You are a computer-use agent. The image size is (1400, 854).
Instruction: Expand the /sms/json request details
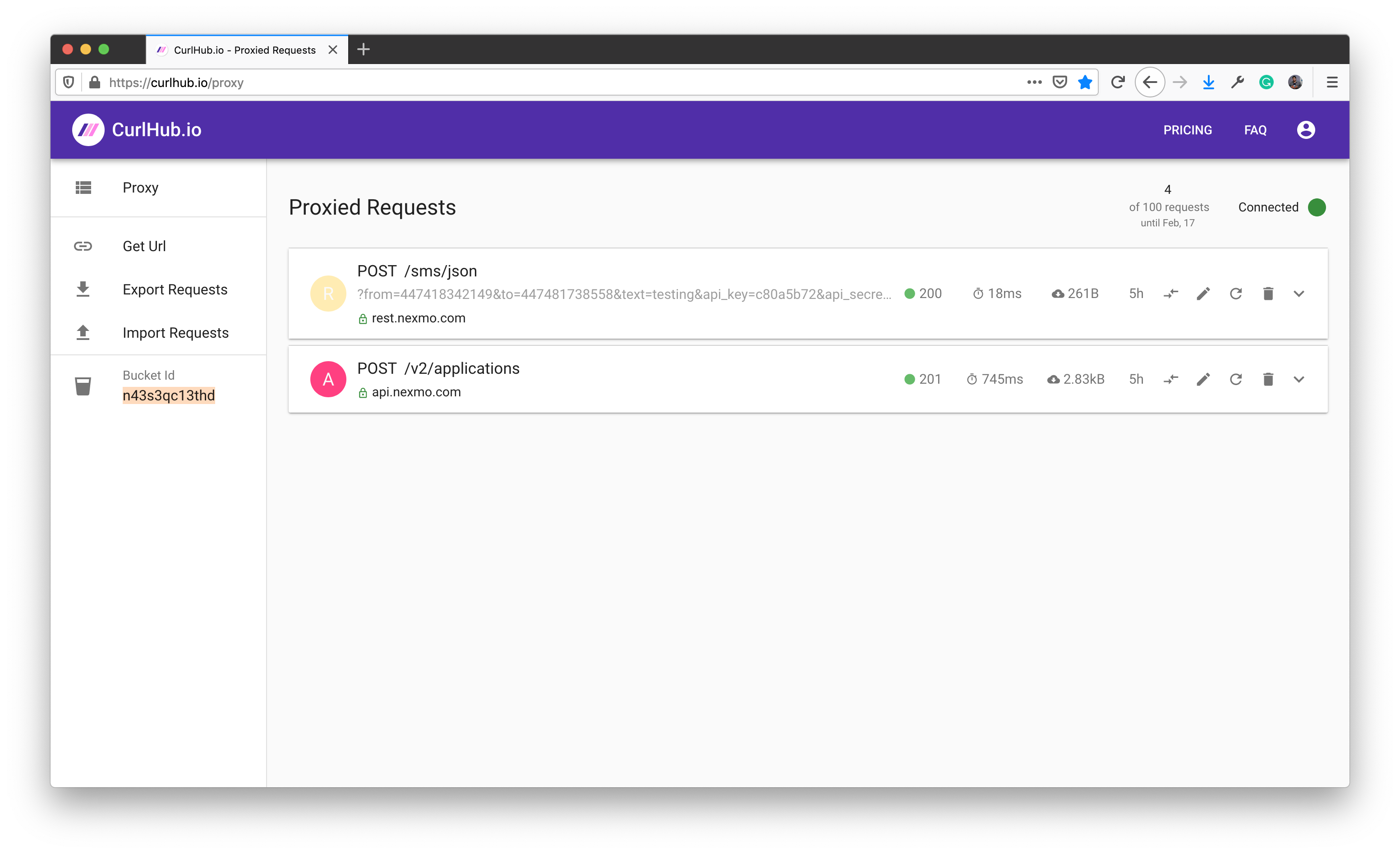click(x=1299, y=294)
